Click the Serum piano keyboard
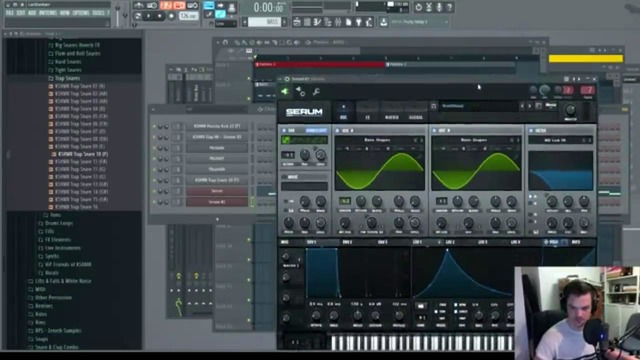Image resolution: width=640 pixels, height=360 pixels. [x=422, y=342]
